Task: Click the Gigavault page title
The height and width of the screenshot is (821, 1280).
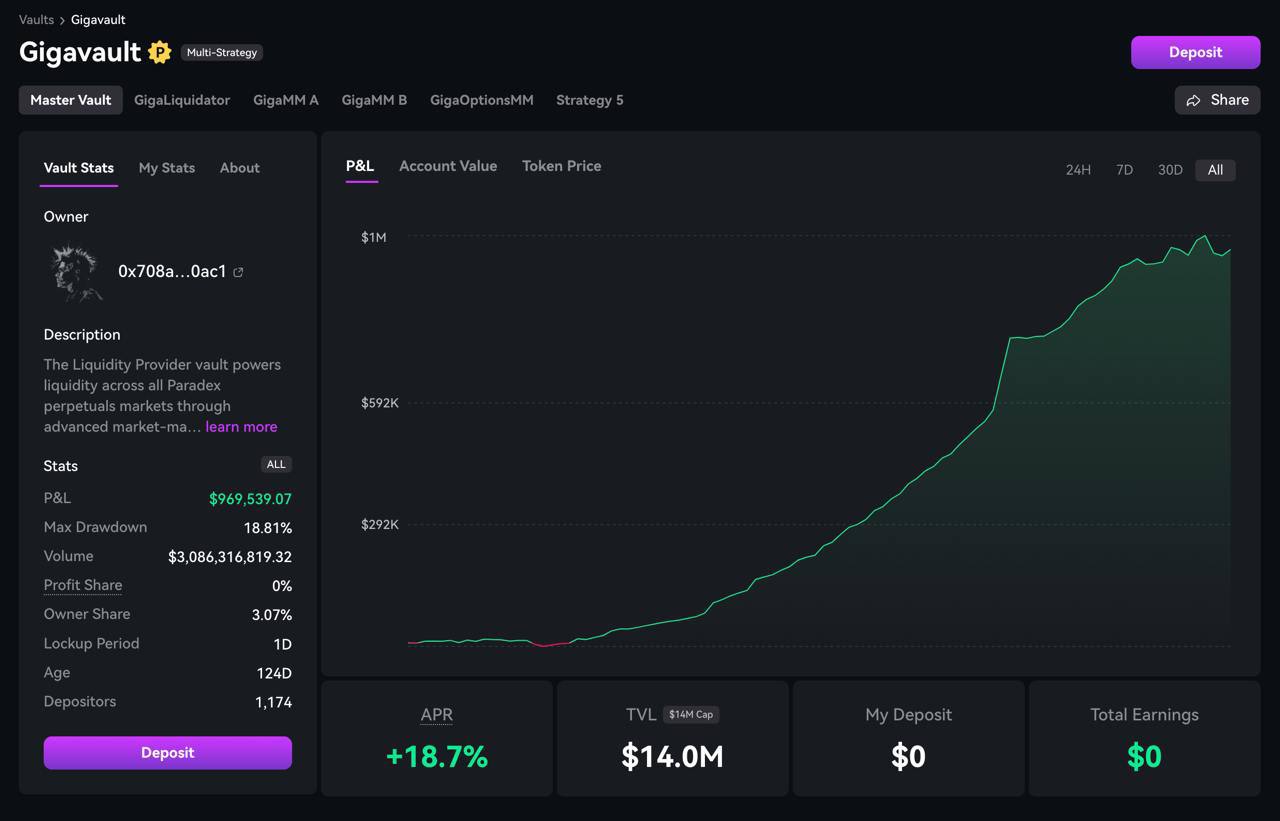Action: pyautogui.click(x=80, y=52)
